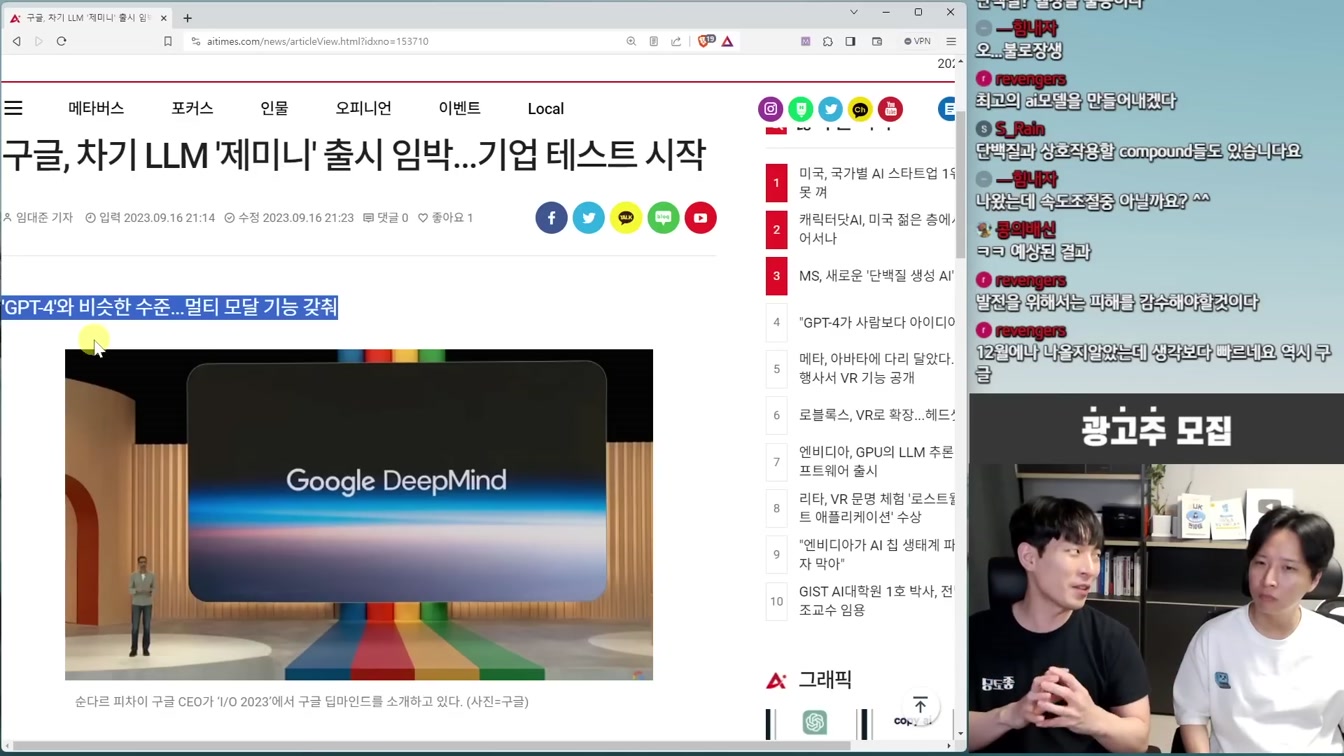Go back with the browser back arrow
The height and width of the screenshot is (756, 1344).
tap(16, 41)
